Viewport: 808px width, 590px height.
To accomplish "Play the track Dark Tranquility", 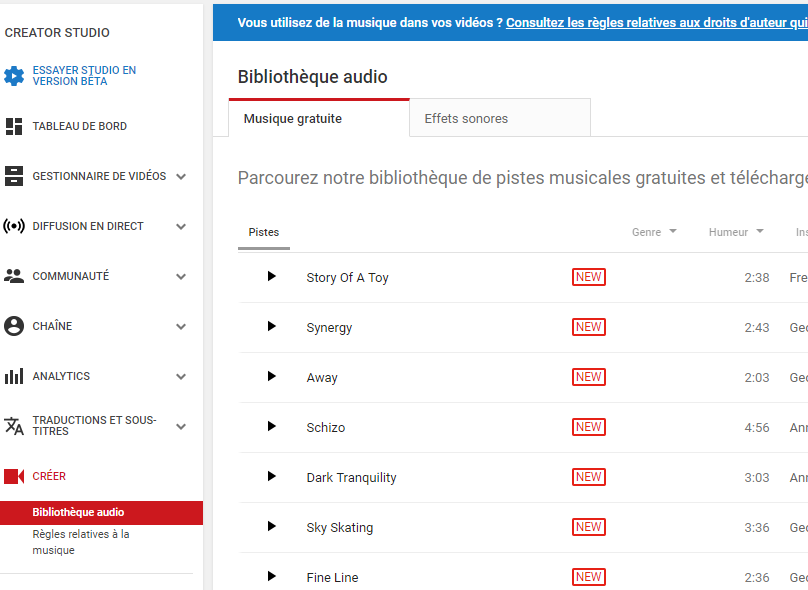I will point(272,477).
